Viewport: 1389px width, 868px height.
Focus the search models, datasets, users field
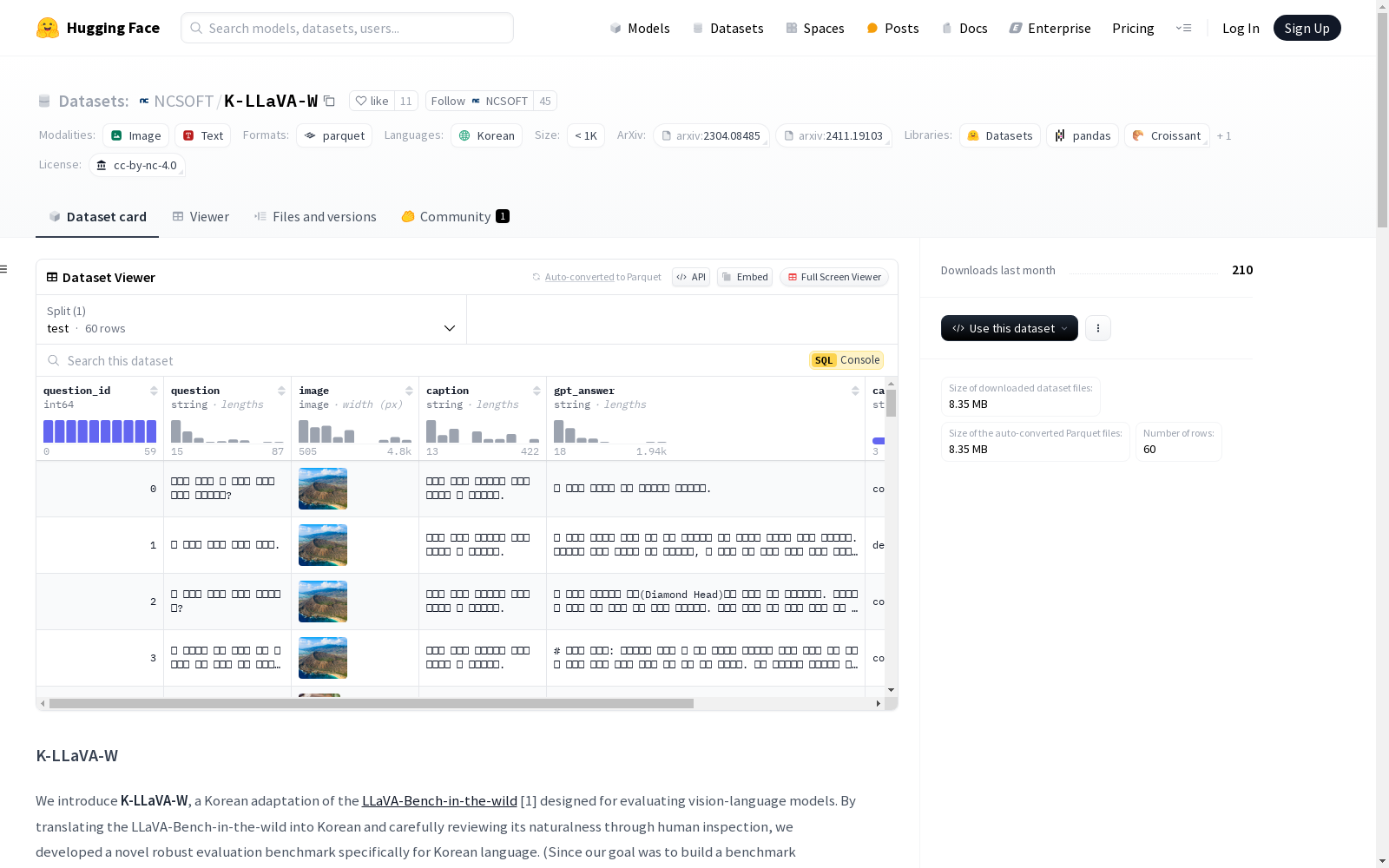(x=347, y=28)
